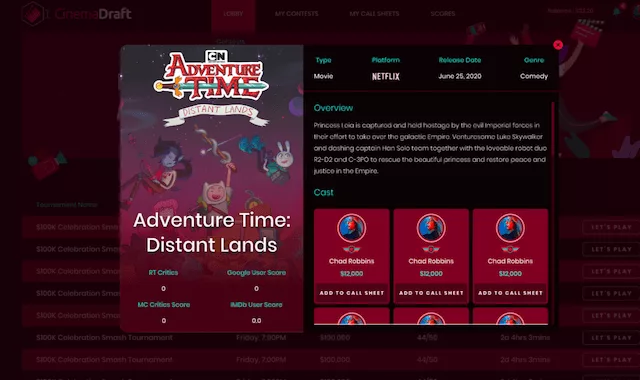Screen dimensions: 640x380
Task: Click the Netflix platform logo
Action: coord(385,76)
